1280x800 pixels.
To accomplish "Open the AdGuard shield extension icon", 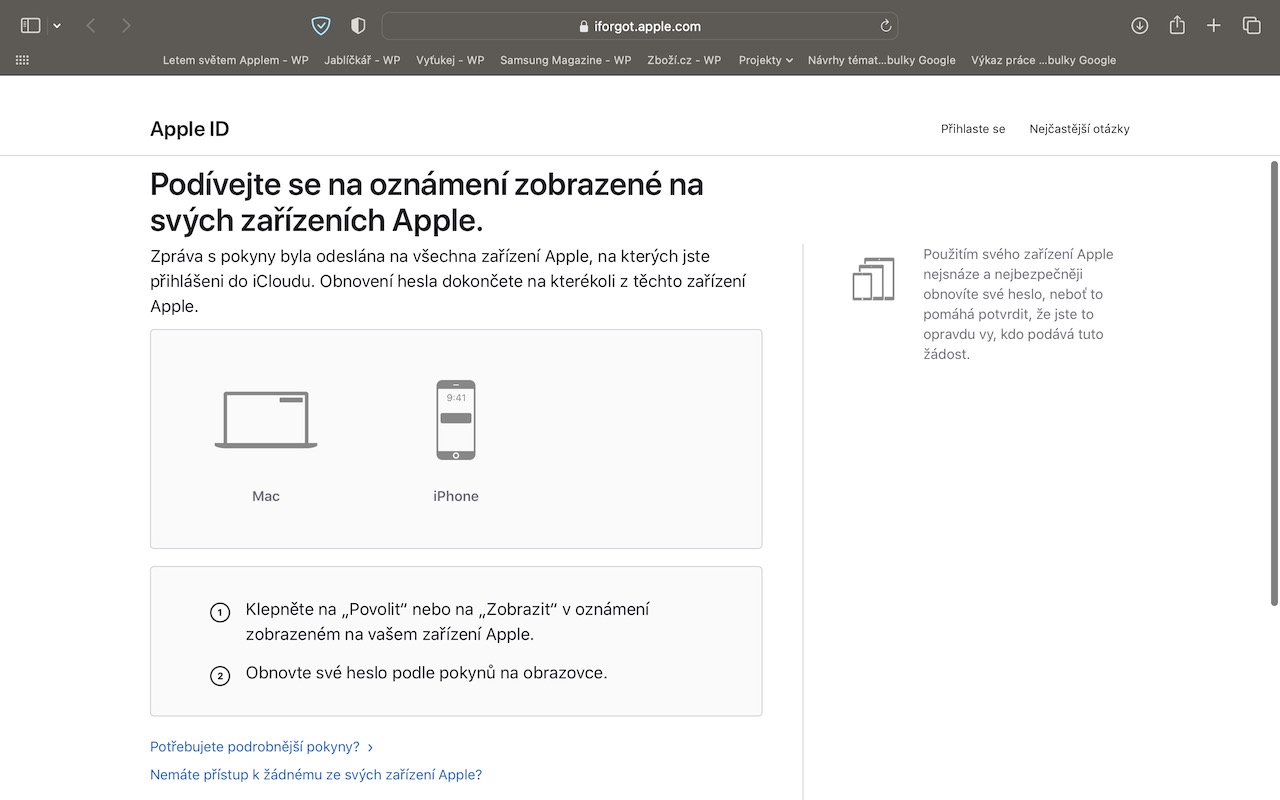I will point(321,26).
